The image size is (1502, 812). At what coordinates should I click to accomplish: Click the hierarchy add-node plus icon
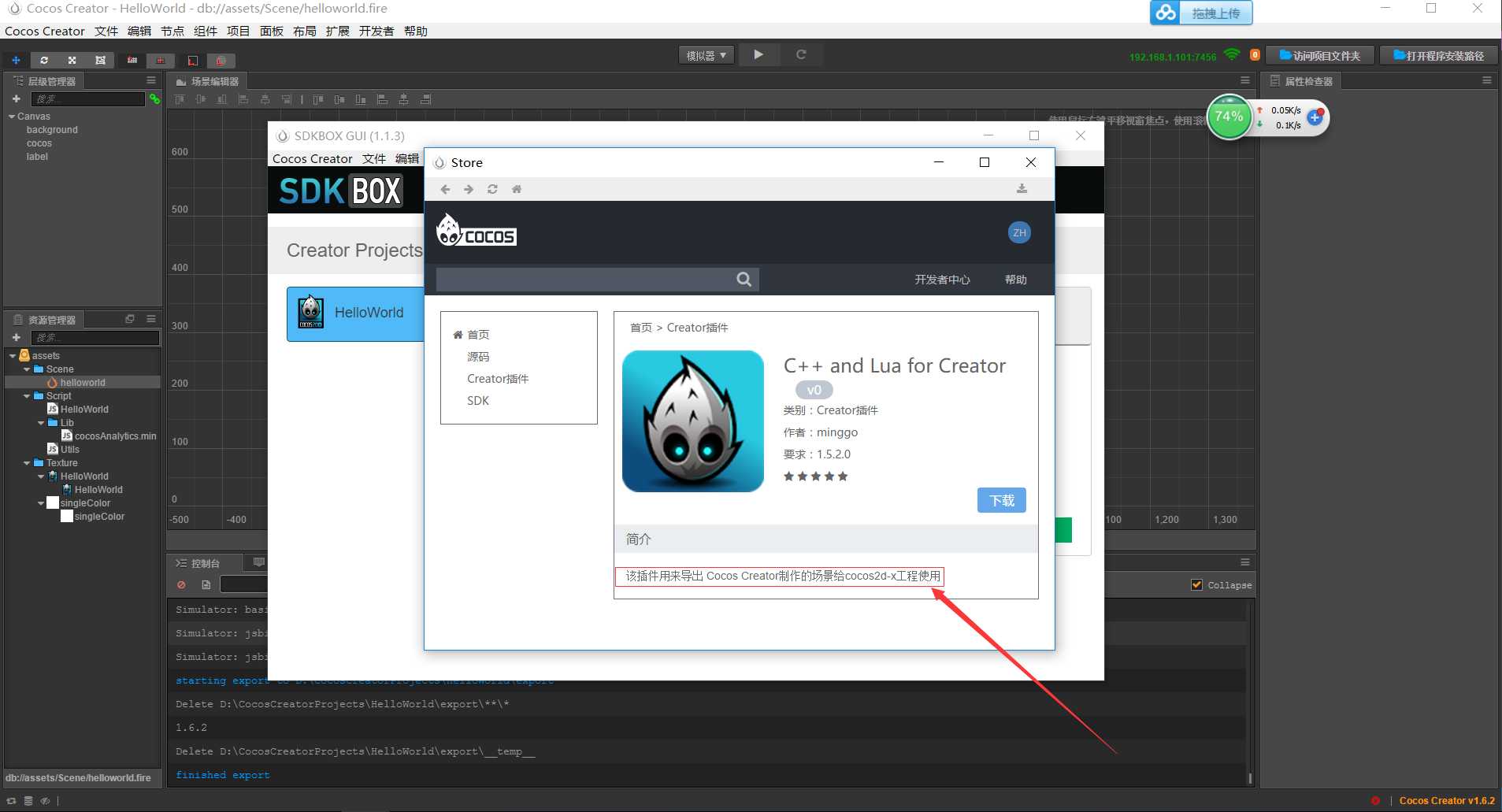(16, 99)
